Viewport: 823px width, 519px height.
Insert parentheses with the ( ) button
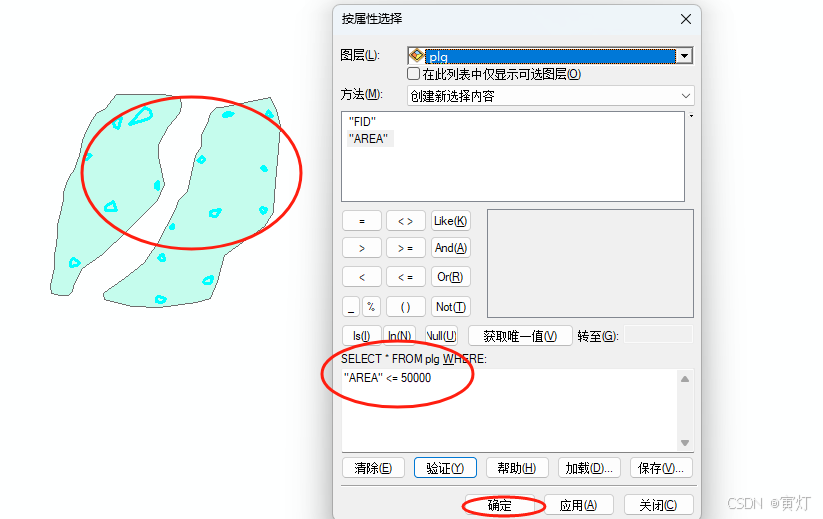click(405, 306)
